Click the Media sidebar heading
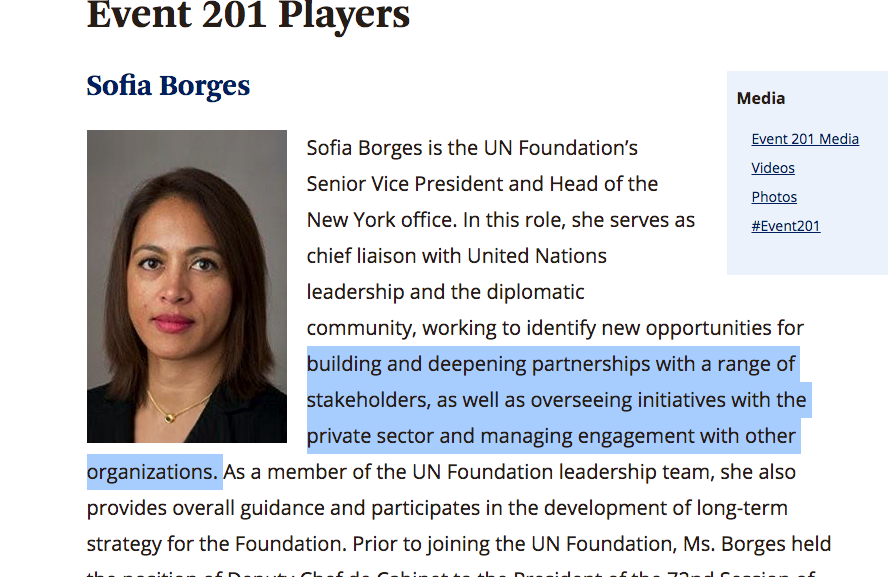888x577 pixels. point(761,99)
